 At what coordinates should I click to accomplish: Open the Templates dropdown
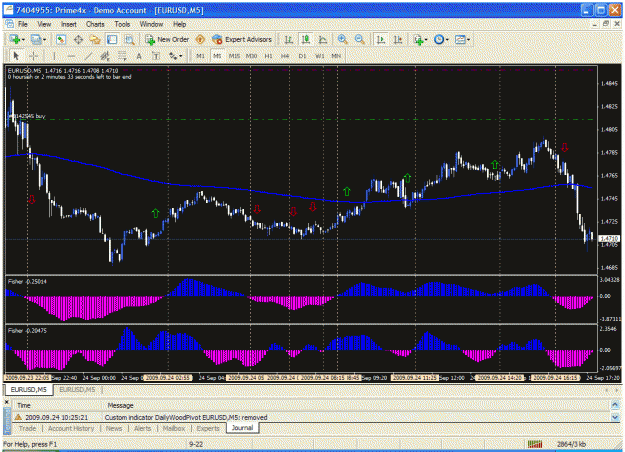point(462,39)
